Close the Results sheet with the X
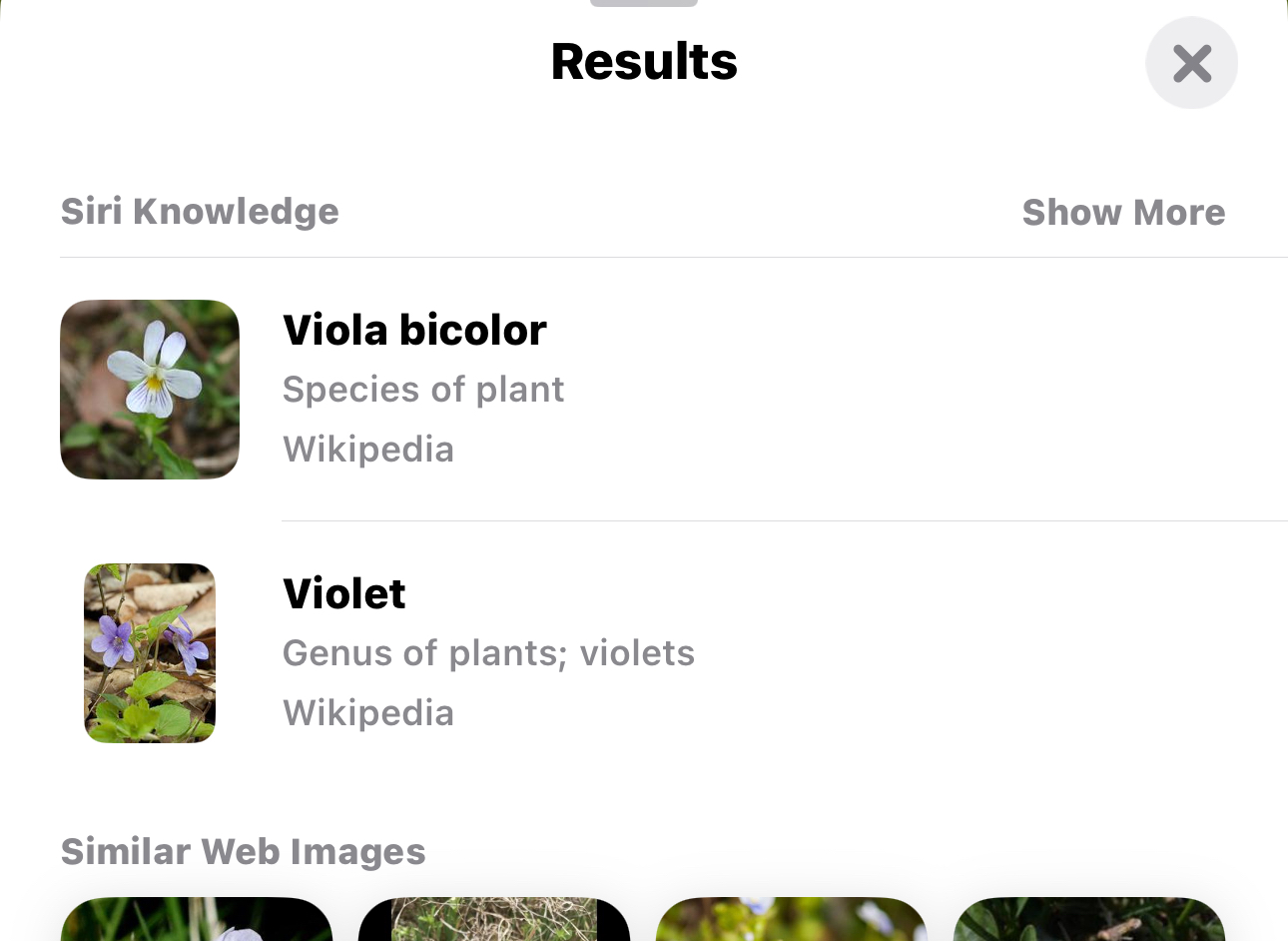This screenshot has height=941, width=1288. [1191, 63]
